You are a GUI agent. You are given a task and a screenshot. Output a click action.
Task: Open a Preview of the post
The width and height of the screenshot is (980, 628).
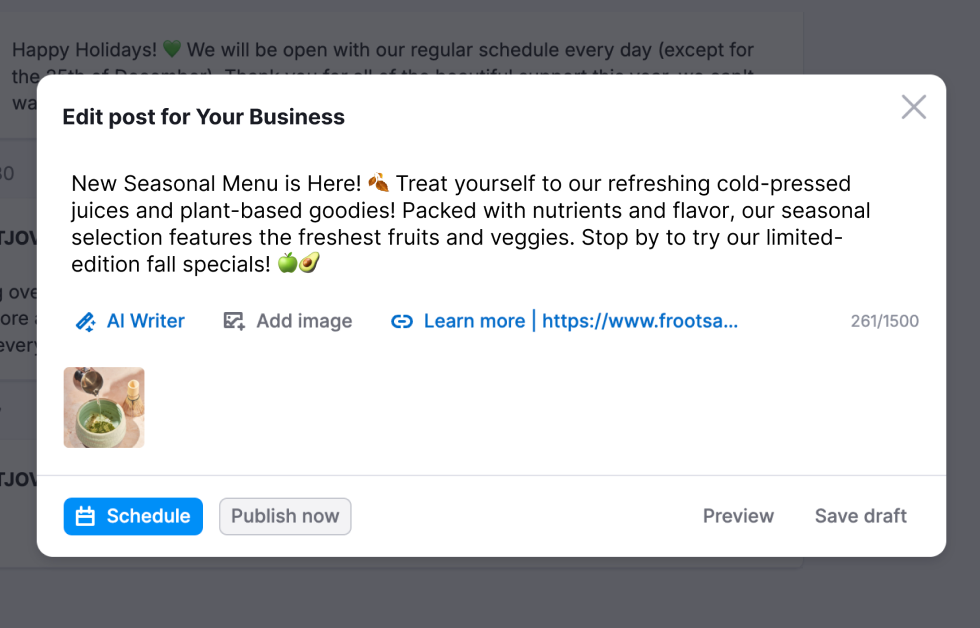point(738,516)
